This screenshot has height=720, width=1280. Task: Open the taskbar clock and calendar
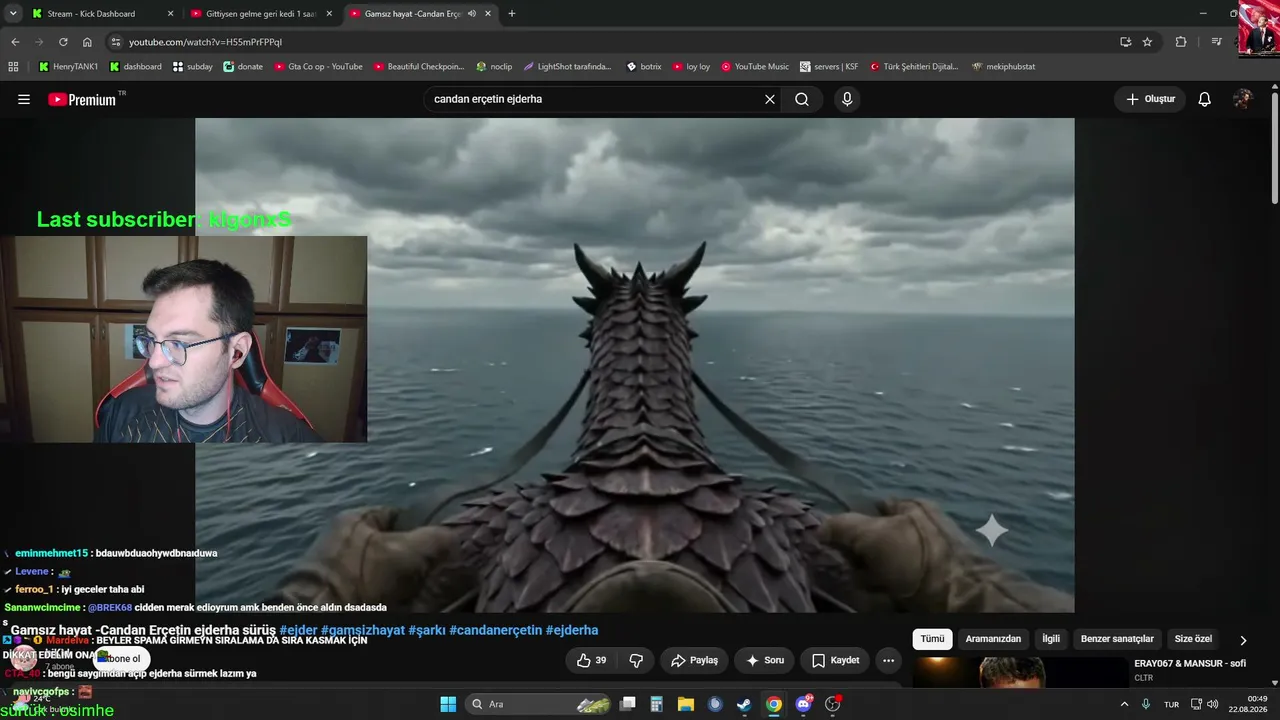pyautogui.click(x=1249, y=704)
